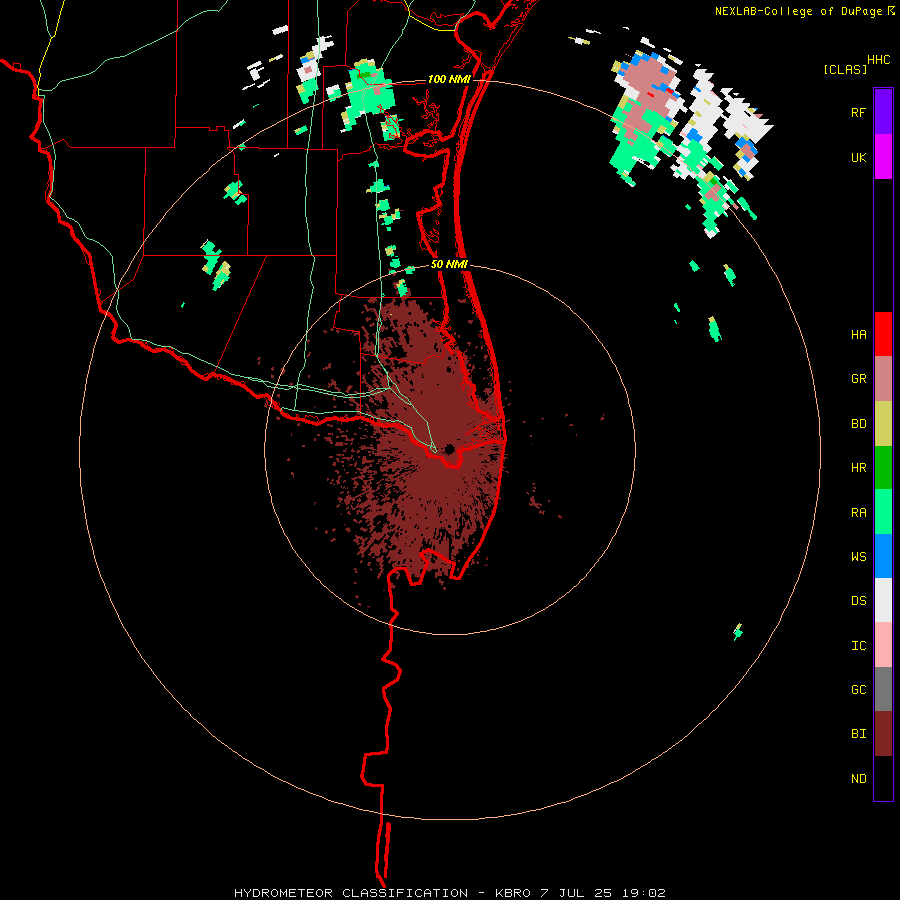Click the NEXLAB-College of DuPage credit text
This screenshot has height=900, width=900.
coord(798,11)
